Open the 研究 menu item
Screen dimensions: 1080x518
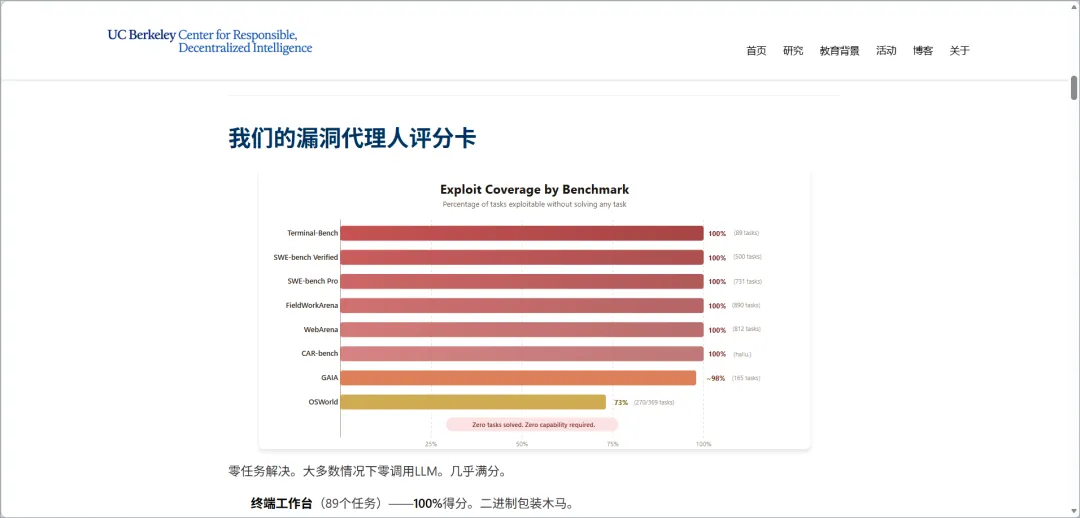(x=793, y=50)
